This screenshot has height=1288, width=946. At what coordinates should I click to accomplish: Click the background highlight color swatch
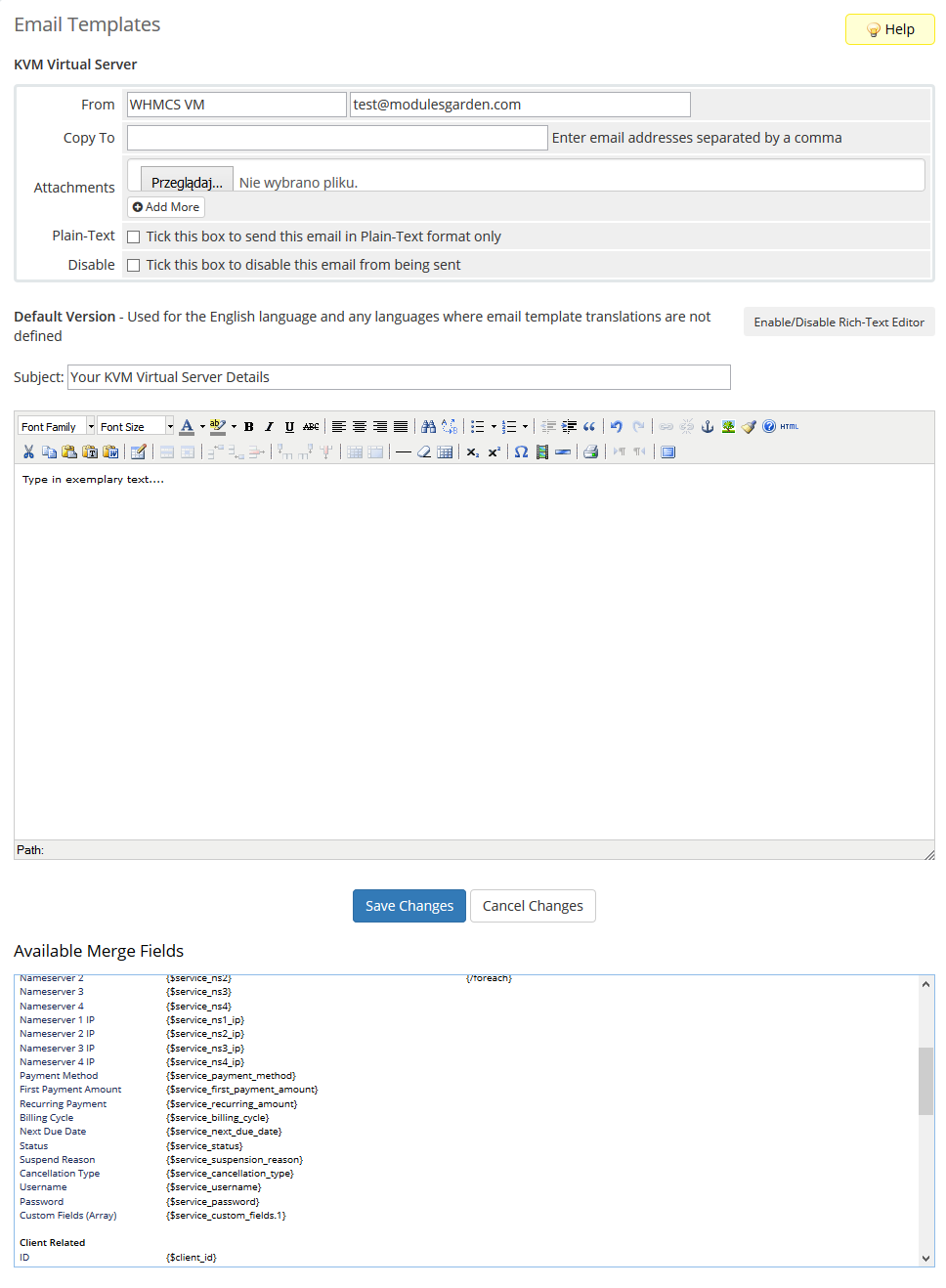(218, 426)
